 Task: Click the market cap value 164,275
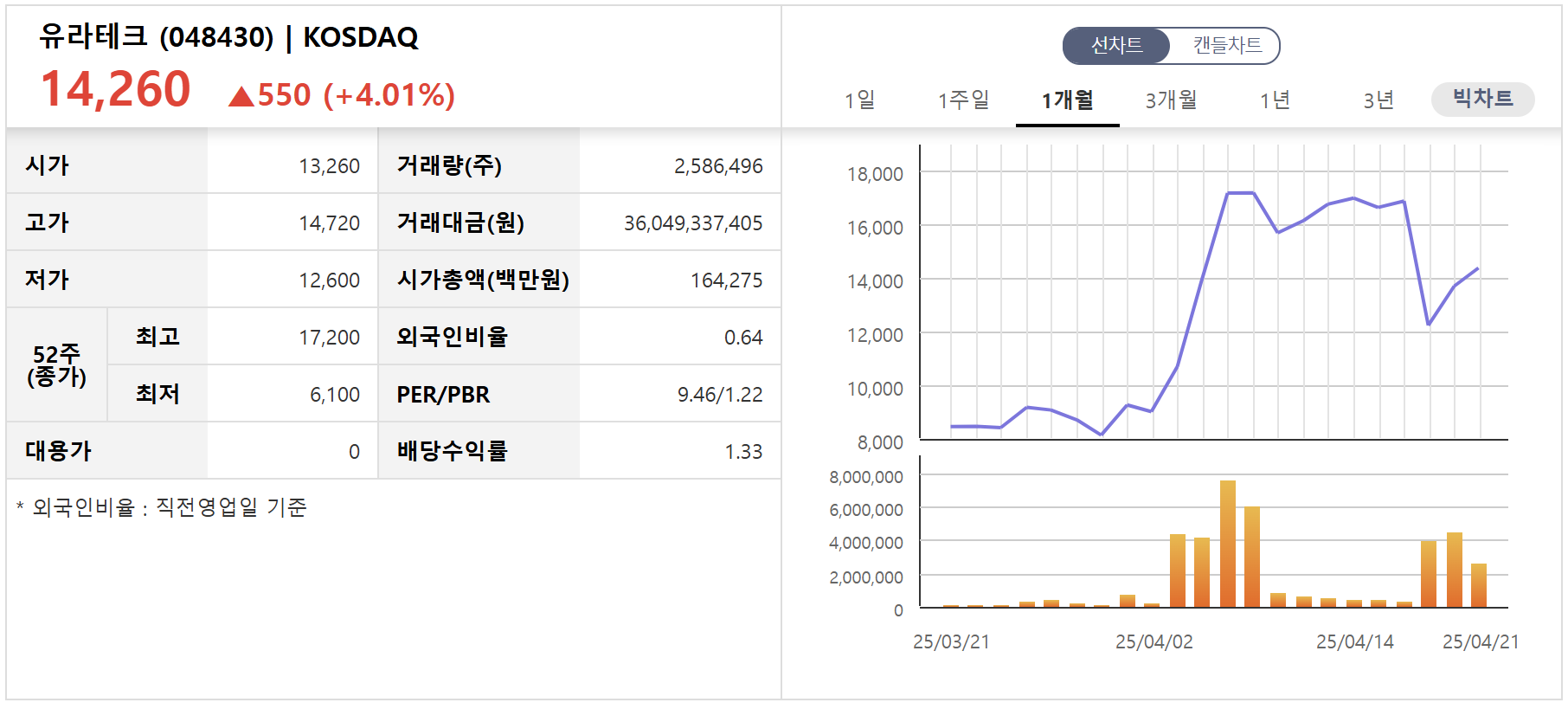point(727,280)
